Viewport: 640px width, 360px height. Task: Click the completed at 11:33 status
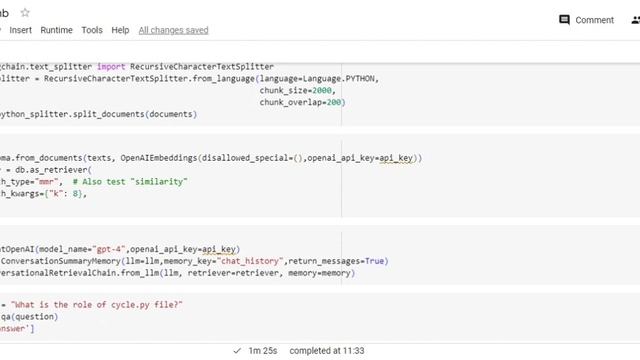pyautogui.click(x=327, y=351)
